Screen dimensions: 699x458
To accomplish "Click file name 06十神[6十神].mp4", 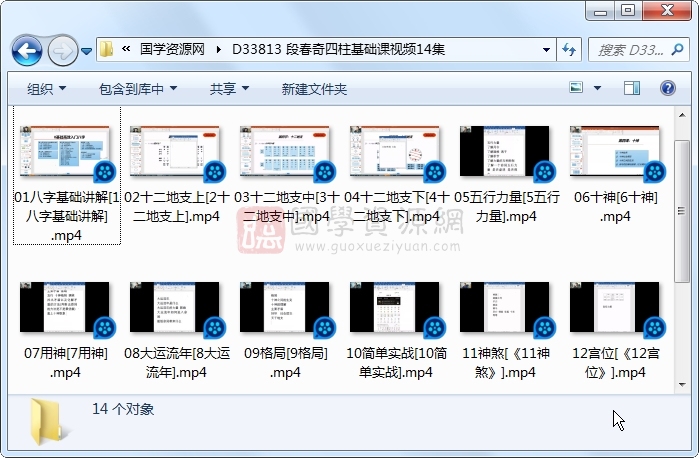I will point(616,206).
